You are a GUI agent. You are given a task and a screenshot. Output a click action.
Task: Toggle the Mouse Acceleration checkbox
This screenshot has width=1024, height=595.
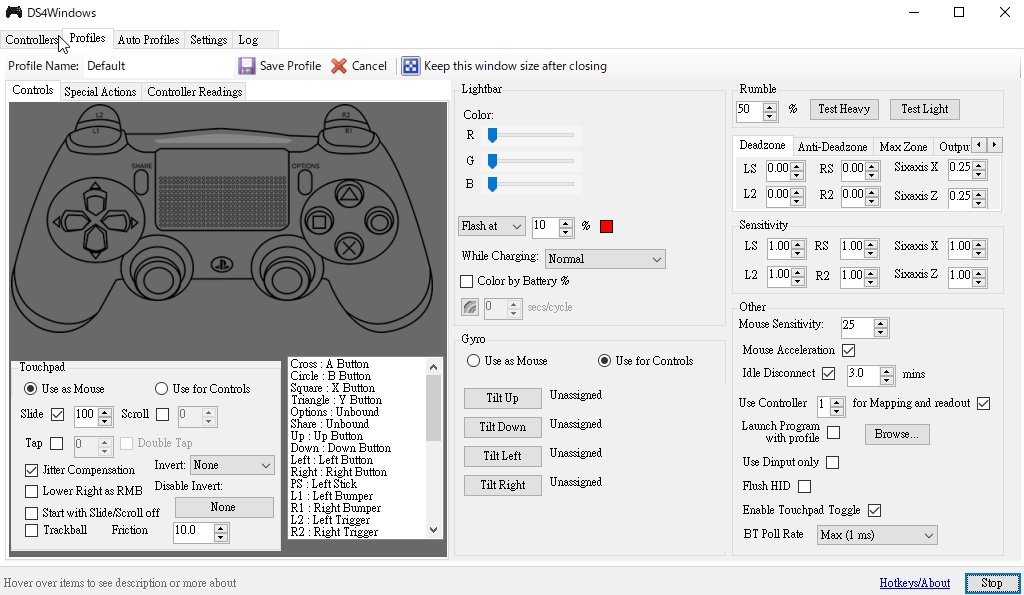coord(849,351)
